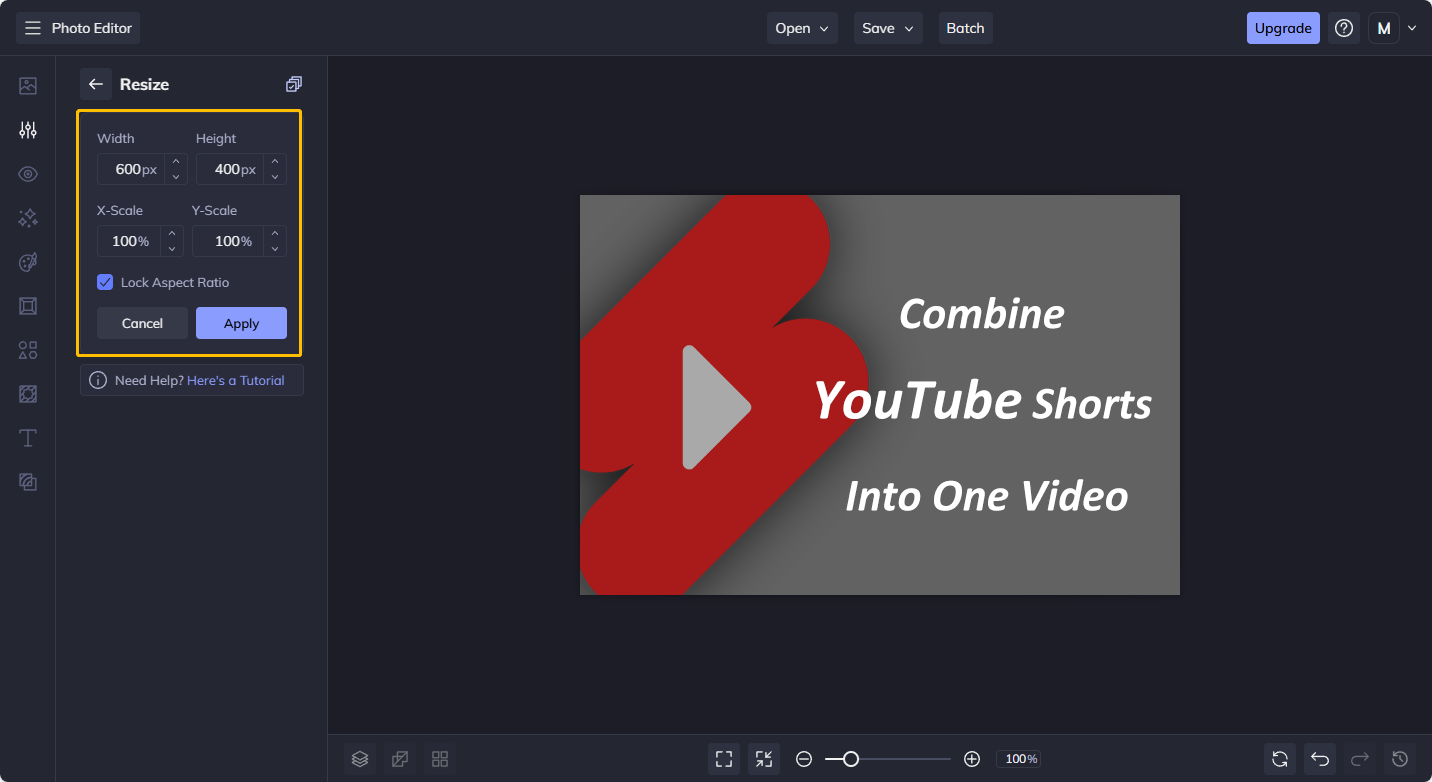Screen dimensions: 1432x782
Task: Decrease Width with the down arrow
Action: [x=176, y=177]
